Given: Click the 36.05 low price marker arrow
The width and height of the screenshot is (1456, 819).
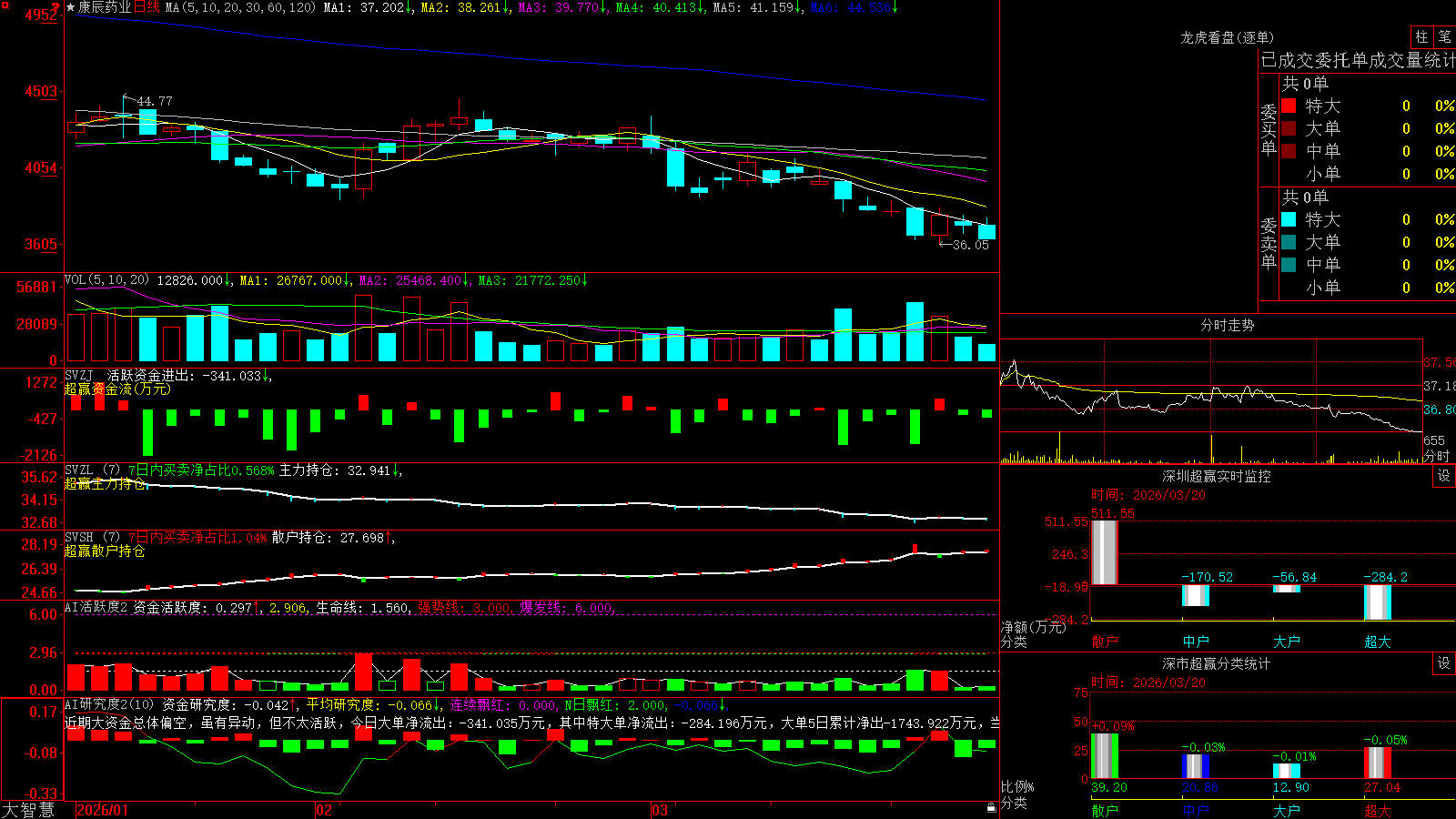Looking at the screenshot, I should click(x=945, y=244).
